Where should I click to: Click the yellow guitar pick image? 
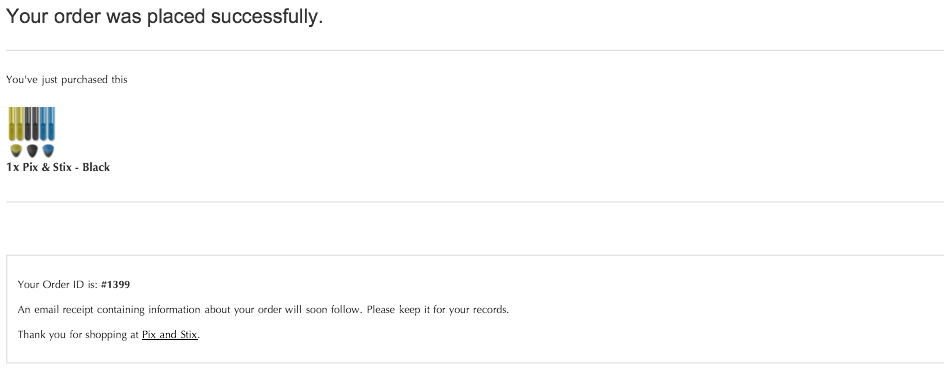tap(16, 150)
